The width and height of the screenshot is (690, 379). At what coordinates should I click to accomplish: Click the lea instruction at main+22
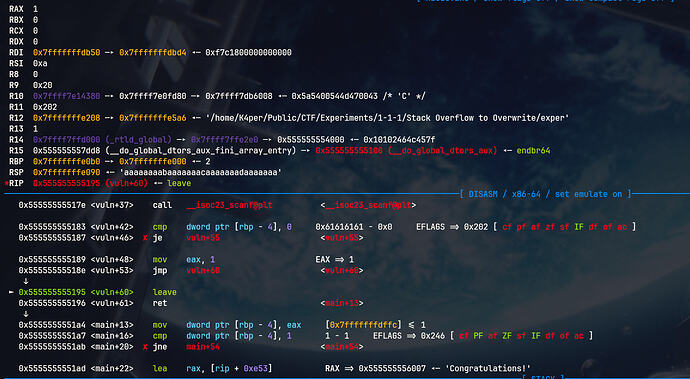pyautogui.click(x=160, y=368)
